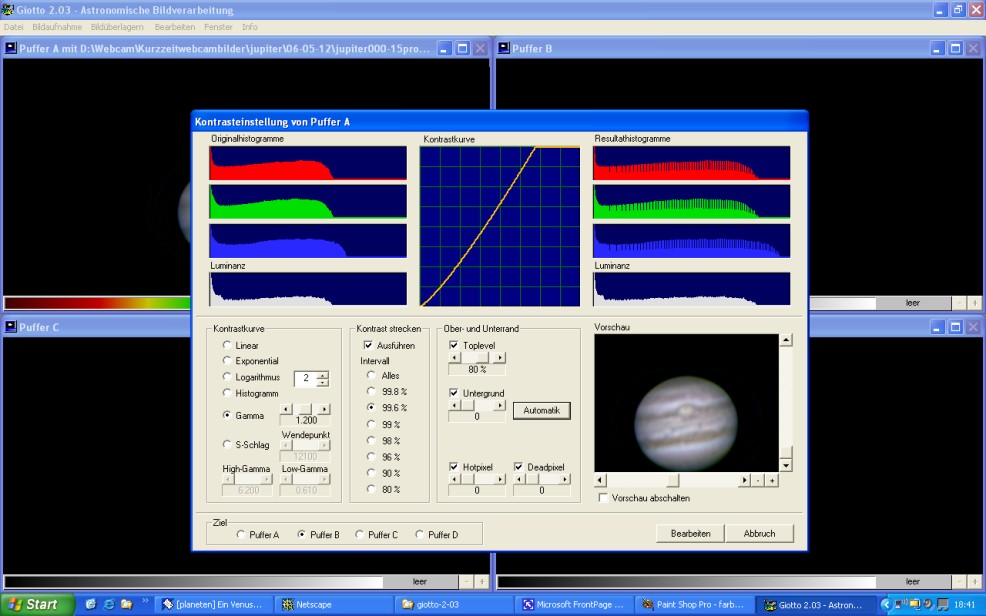This screenshot has width=986, height=616.
Task: Click the Windows Start button
Action: point(37,604)
